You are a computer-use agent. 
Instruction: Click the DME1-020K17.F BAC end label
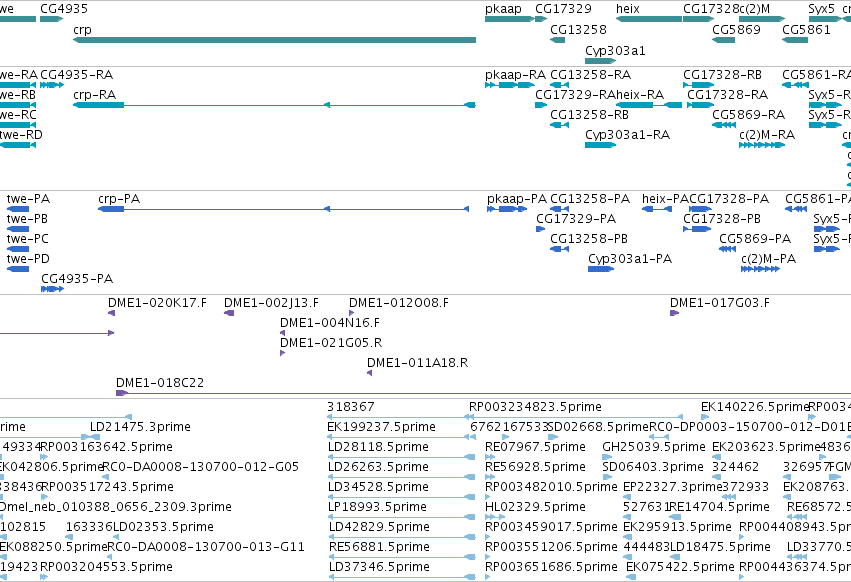click(x=157, y=303)
